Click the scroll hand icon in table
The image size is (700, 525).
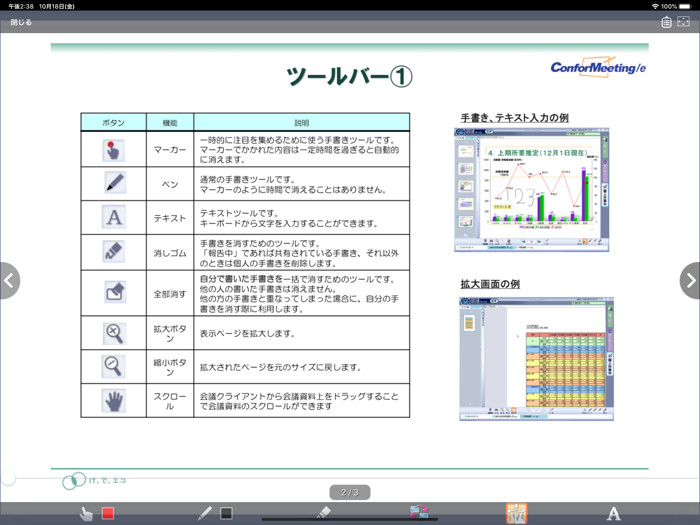click(113, 401)
